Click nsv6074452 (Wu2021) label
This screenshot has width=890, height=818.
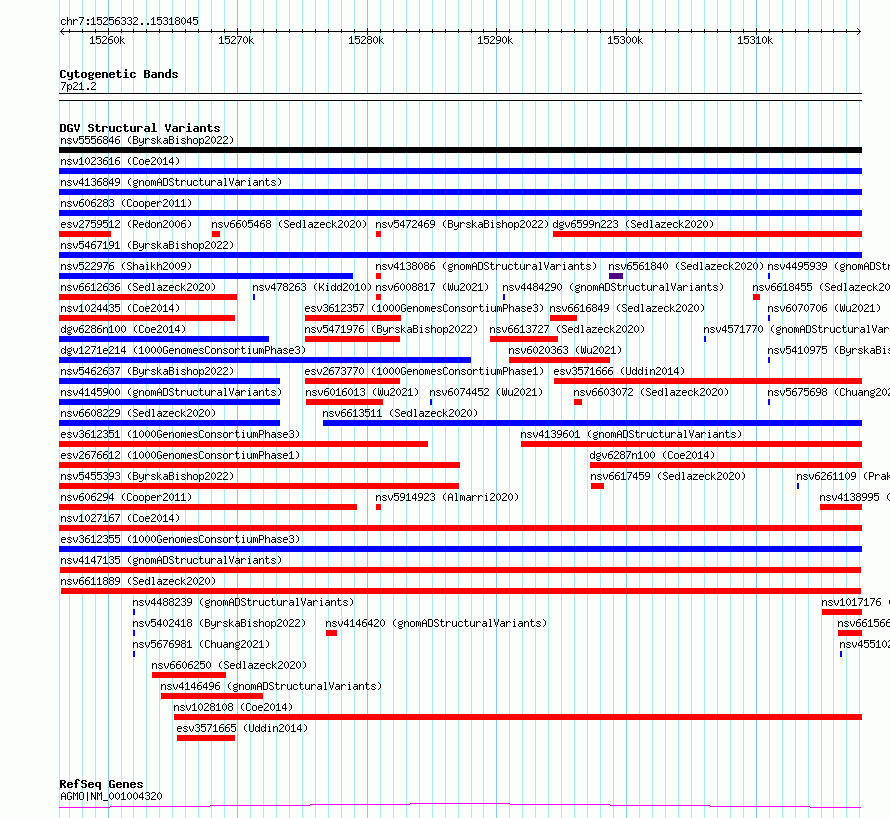tap(486, 392)
